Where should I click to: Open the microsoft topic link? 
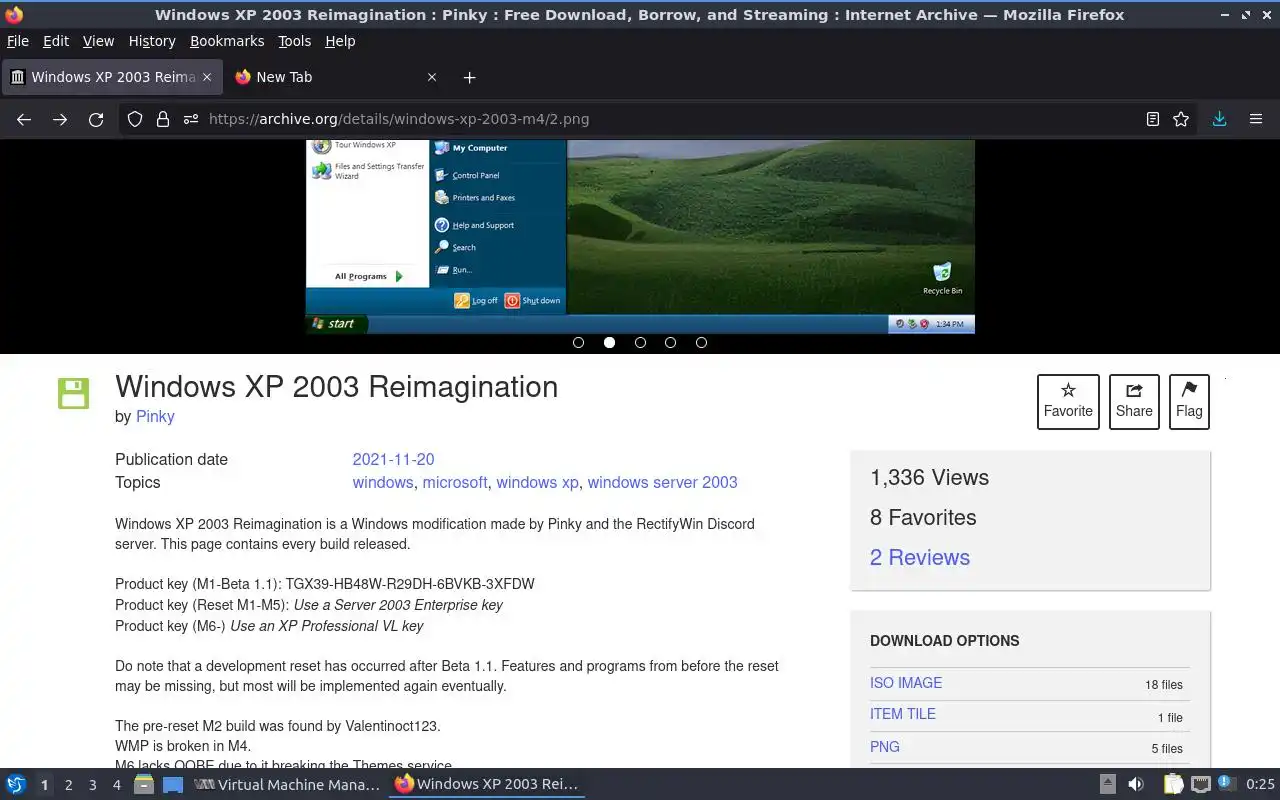(455, 482)
